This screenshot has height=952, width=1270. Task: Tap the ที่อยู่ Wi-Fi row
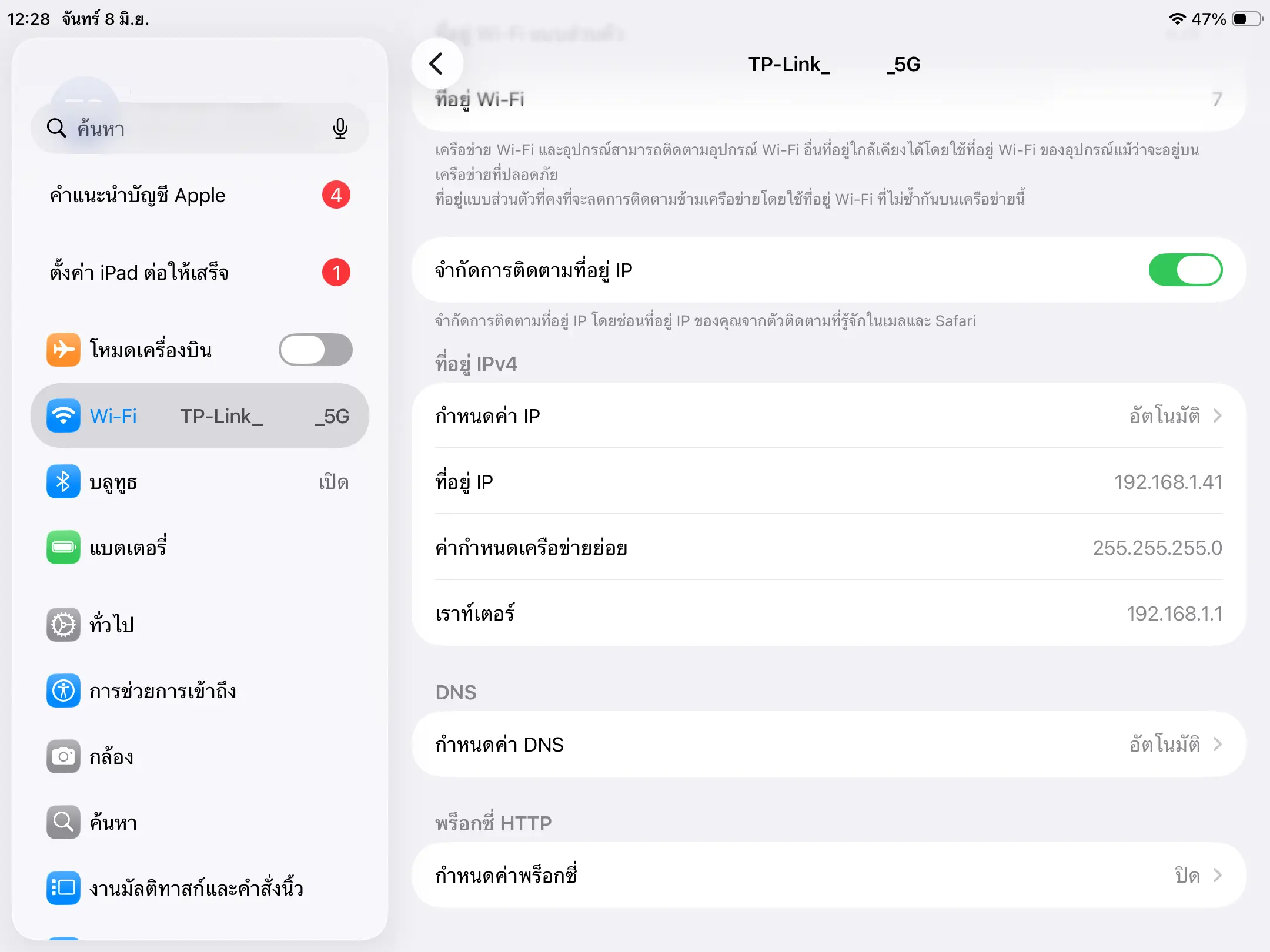pyautogui.click(x=829, y=99)
